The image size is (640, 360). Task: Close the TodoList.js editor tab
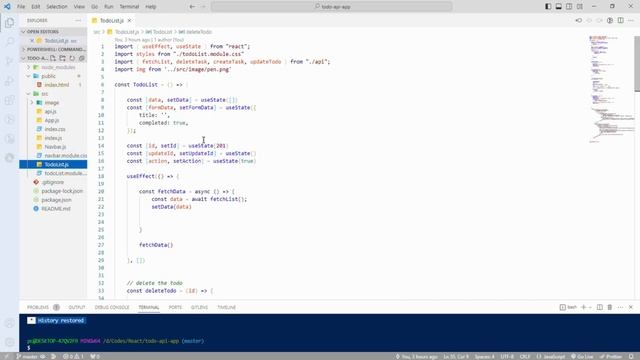(129, 20)
